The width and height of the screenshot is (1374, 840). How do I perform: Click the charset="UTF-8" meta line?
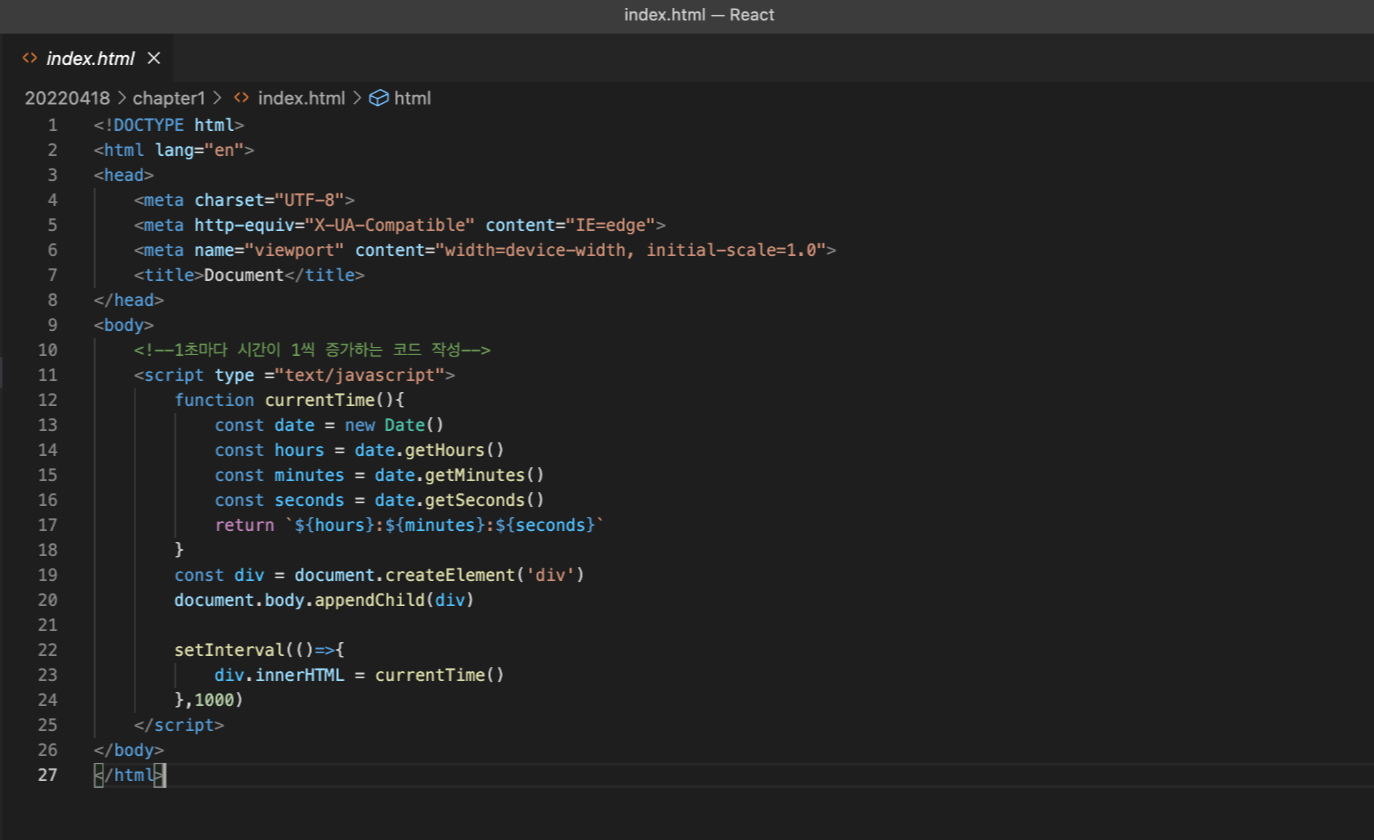pyautogui.click(x=244, y=200)
